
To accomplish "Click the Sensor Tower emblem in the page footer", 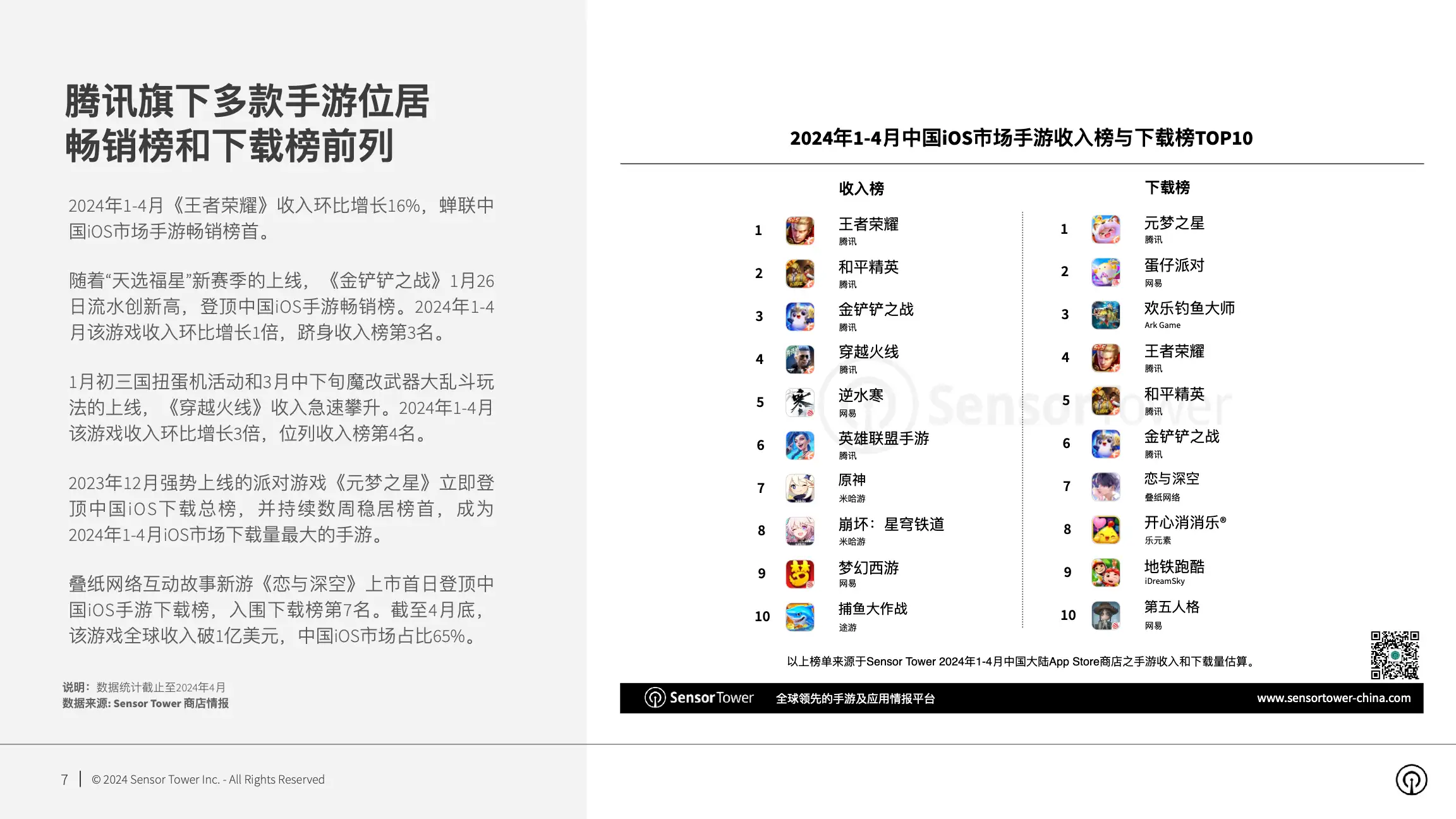I will (1411, 779).
